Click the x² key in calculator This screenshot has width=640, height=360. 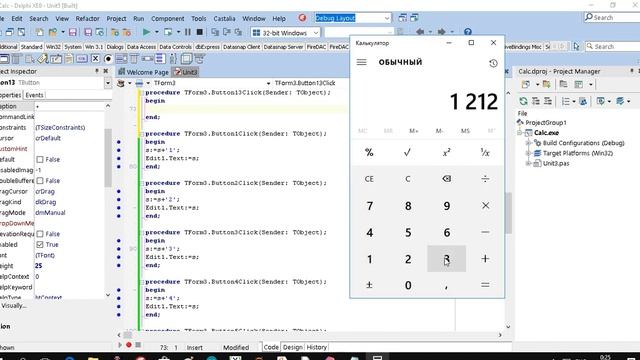point(447,152)
